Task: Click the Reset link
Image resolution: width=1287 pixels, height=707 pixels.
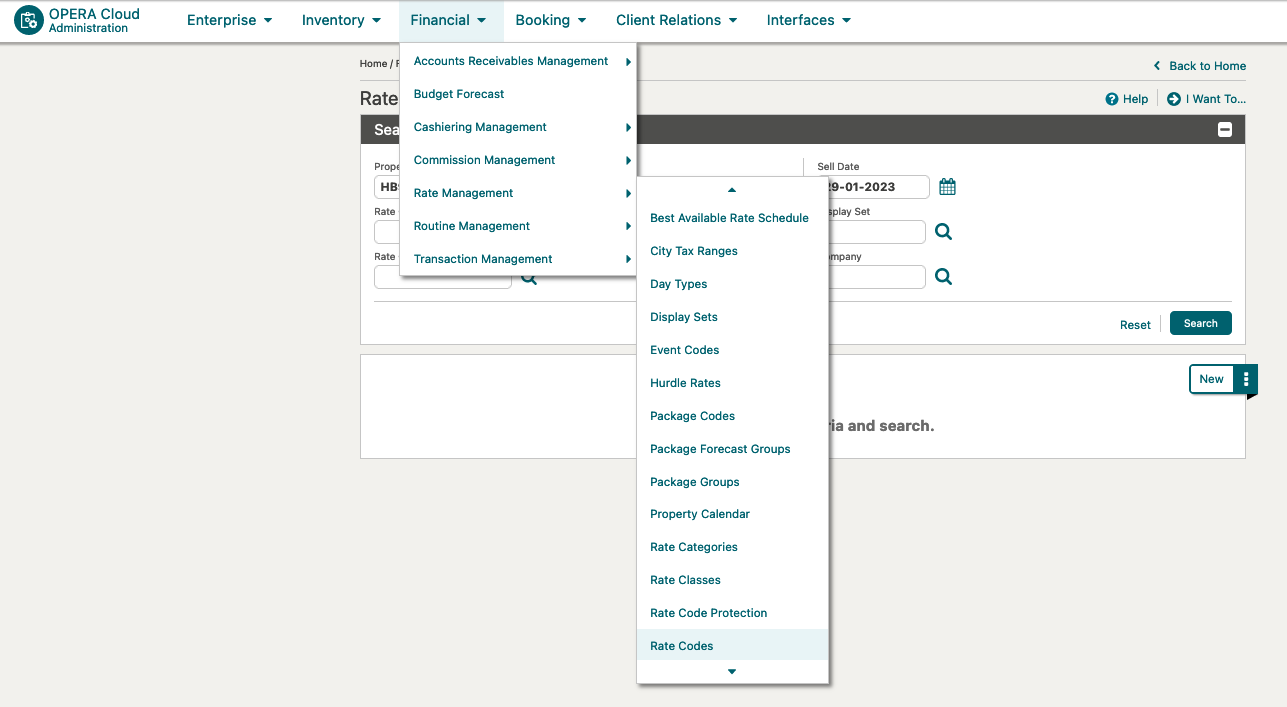Action: point(1135,325)
